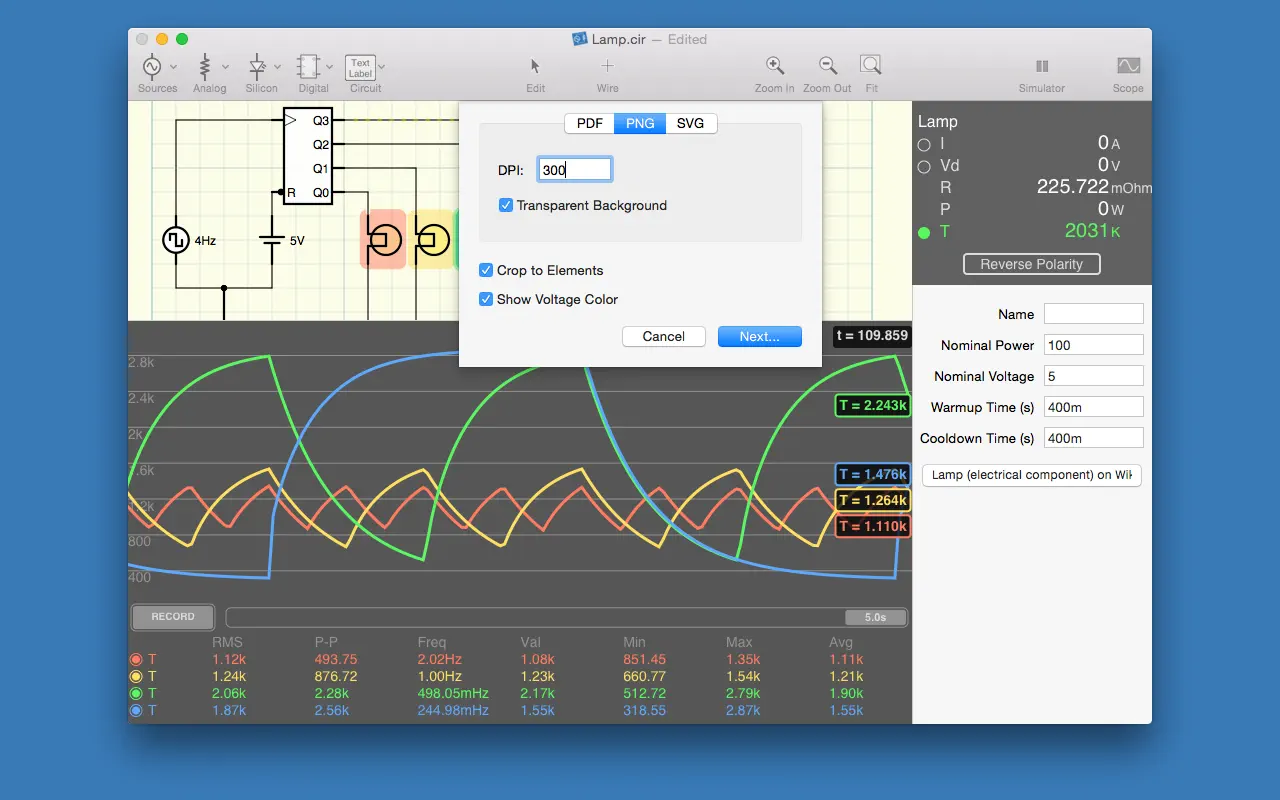Image resolution: width=1280 pixels, height=800 pixels.
Task: Click the 5.0s timeline slider handle
Action: pyautogui.click(x=875, y=617)
